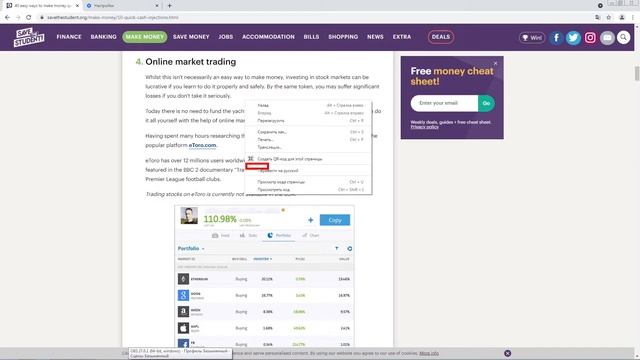Open the More info cookie link

(x=429, y=353)
